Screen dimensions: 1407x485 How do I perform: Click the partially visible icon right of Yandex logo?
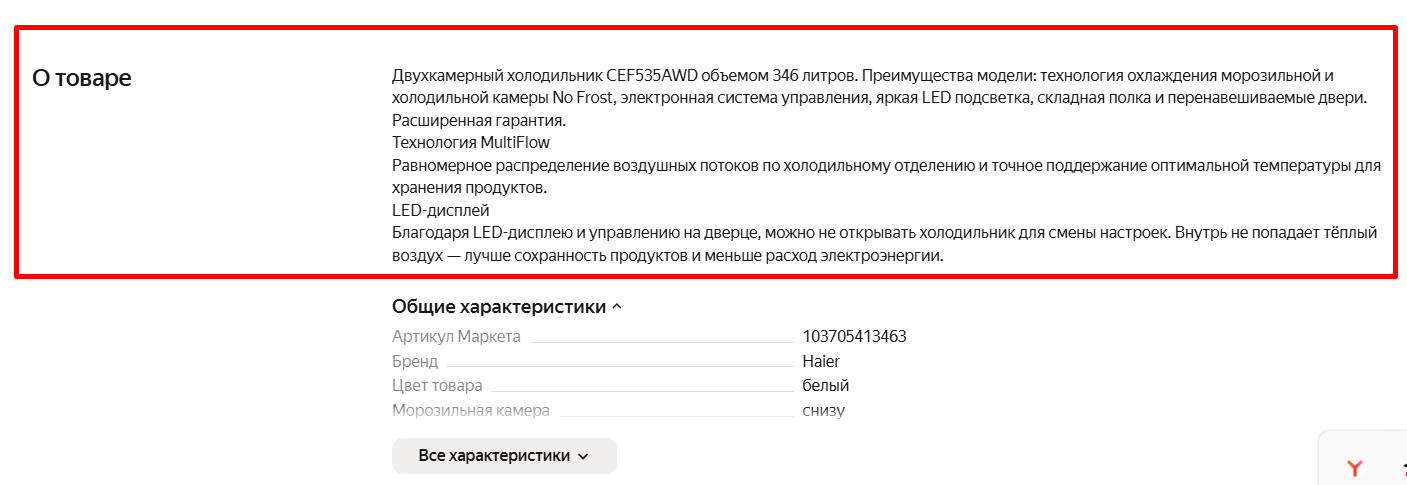(x=1402, y=468)
